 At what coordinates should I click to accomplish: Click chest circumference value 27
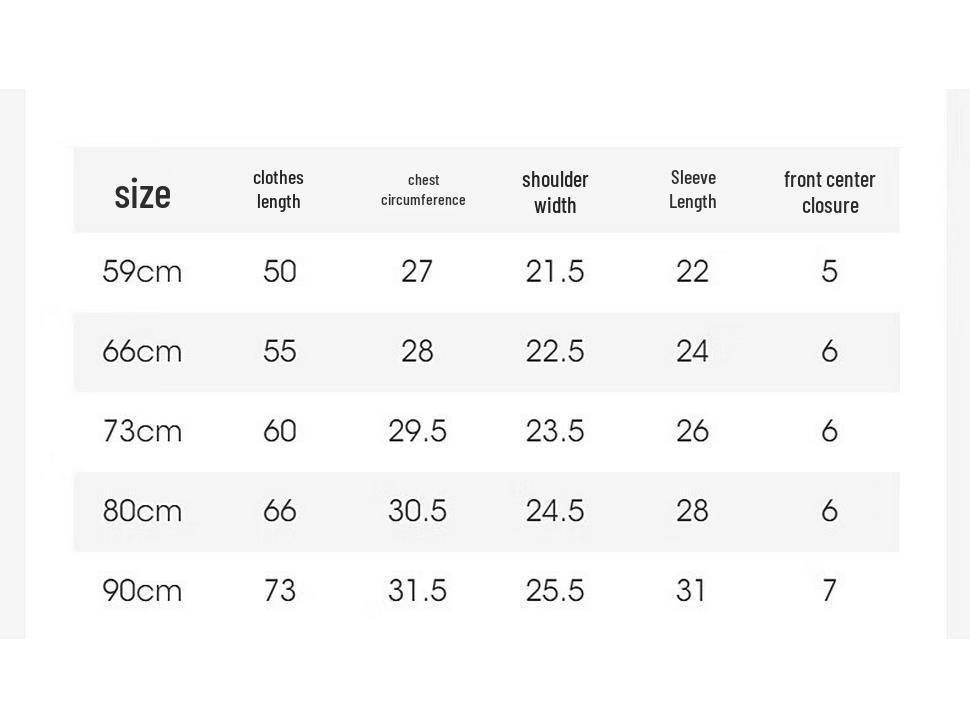pyautogui.click(x=417, y=272)
